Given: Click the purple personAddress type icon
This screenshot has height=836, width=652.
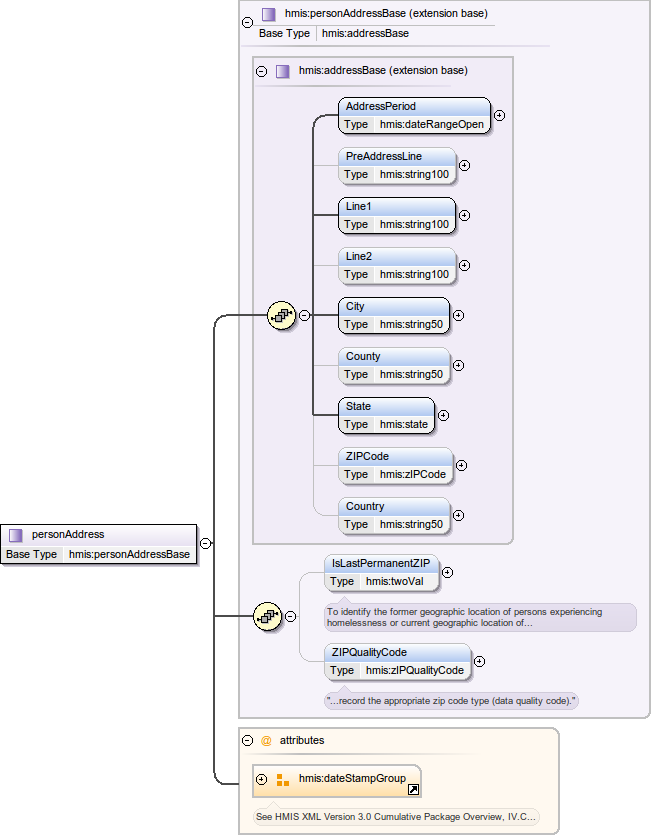Looking at the screenshot, I should 16,535.
